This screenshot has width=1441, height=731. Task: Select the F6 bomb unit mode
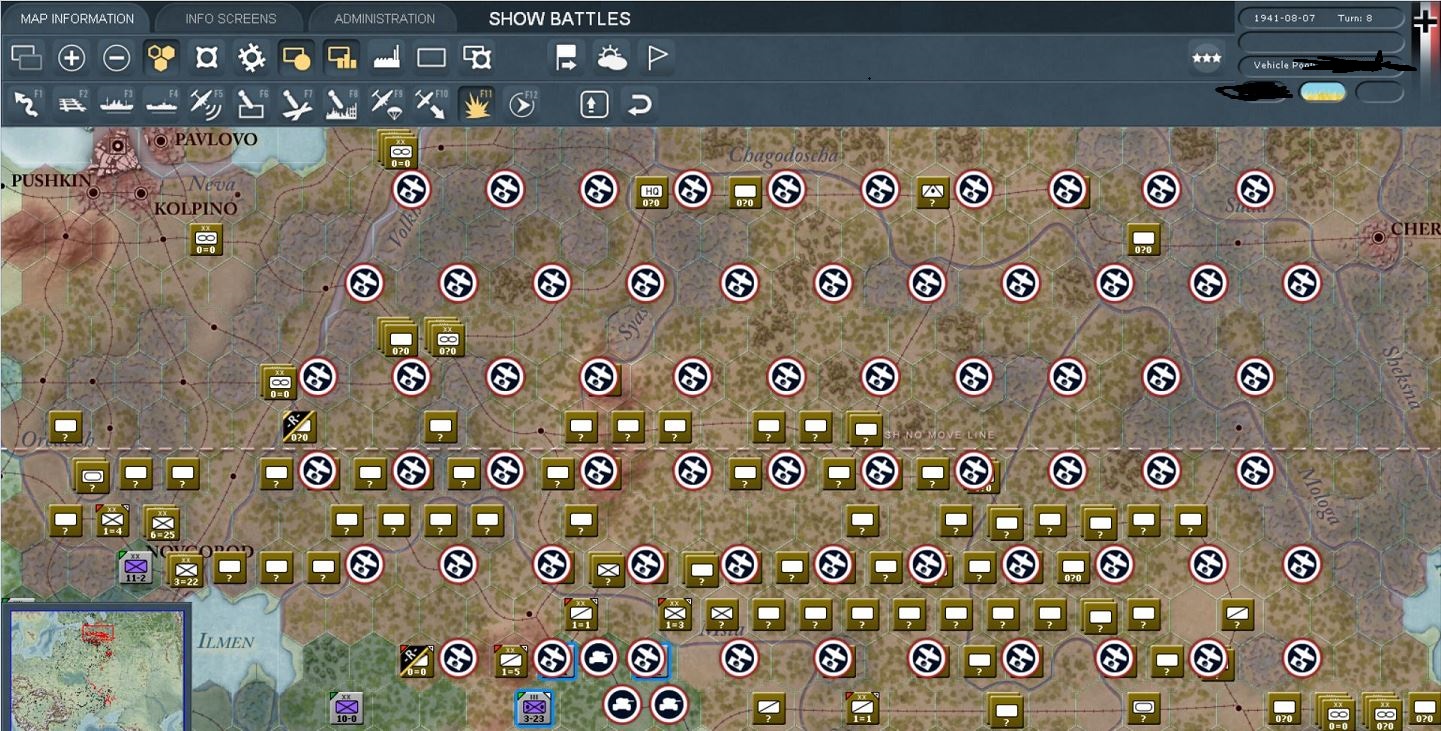(251, 103)
